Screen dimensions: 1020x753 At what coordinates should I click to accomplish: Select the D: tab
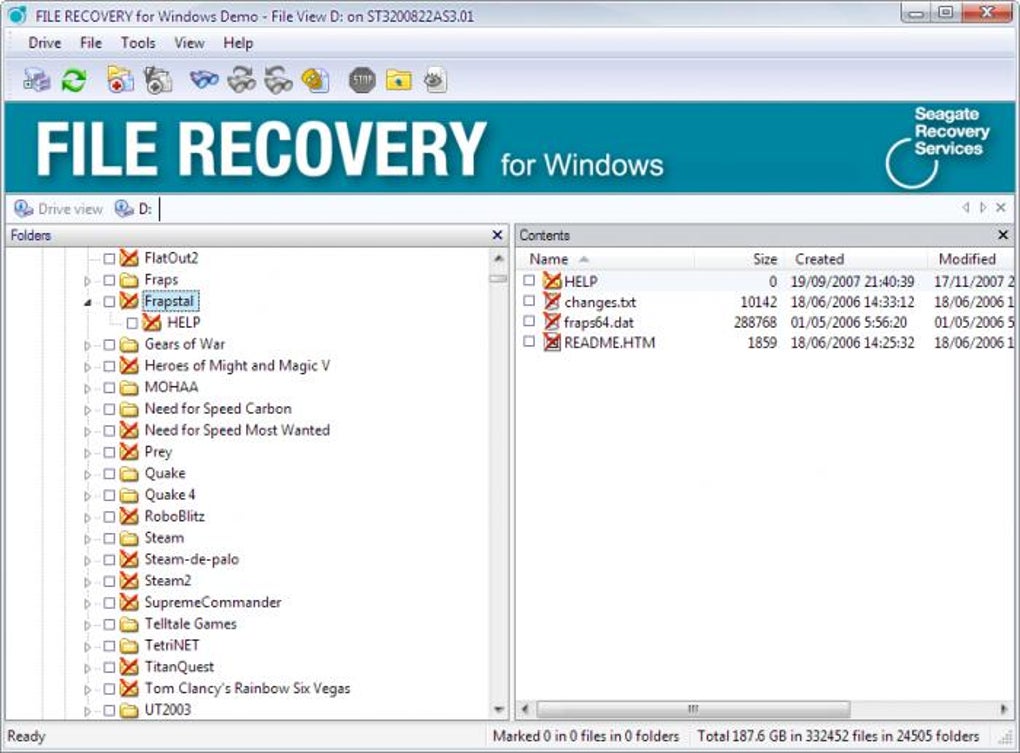coord(133,209)
